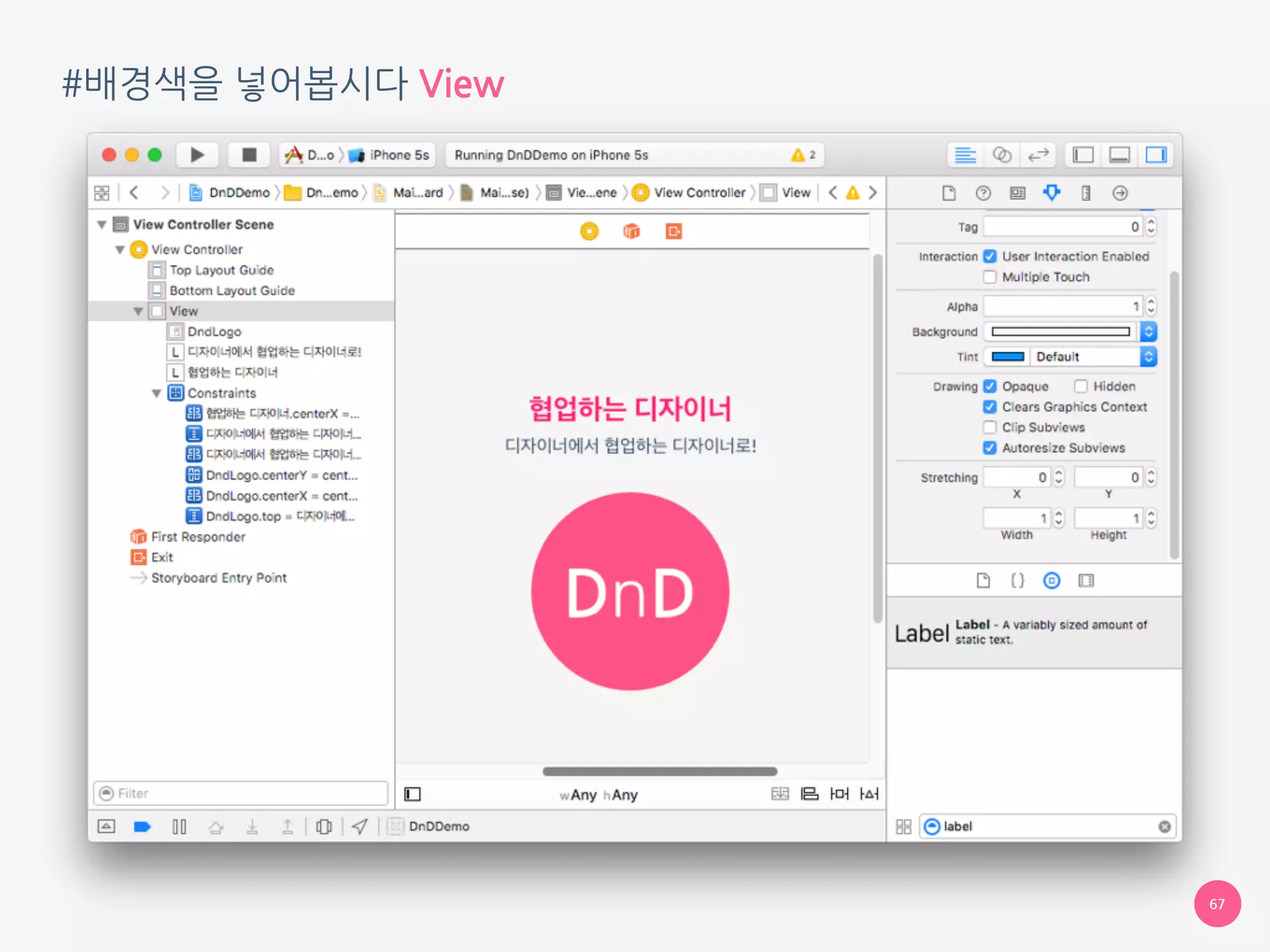The image size is (1270, 952).
Task: Toggle the Utilities panel visibility
Action: (x=1156, y=155)
